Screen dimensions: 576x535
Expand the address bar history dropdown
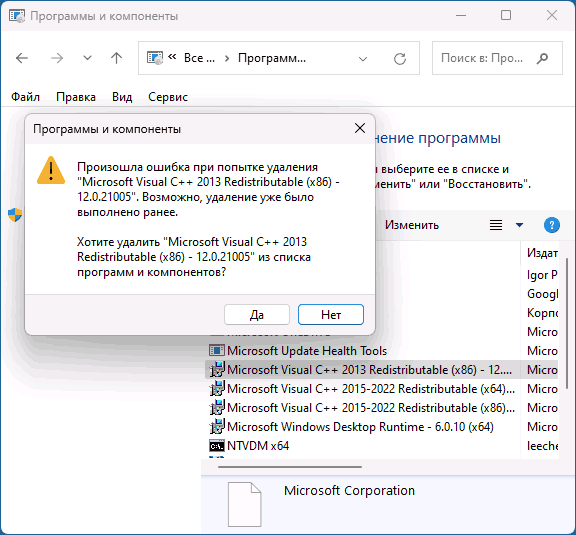point(363,59)
